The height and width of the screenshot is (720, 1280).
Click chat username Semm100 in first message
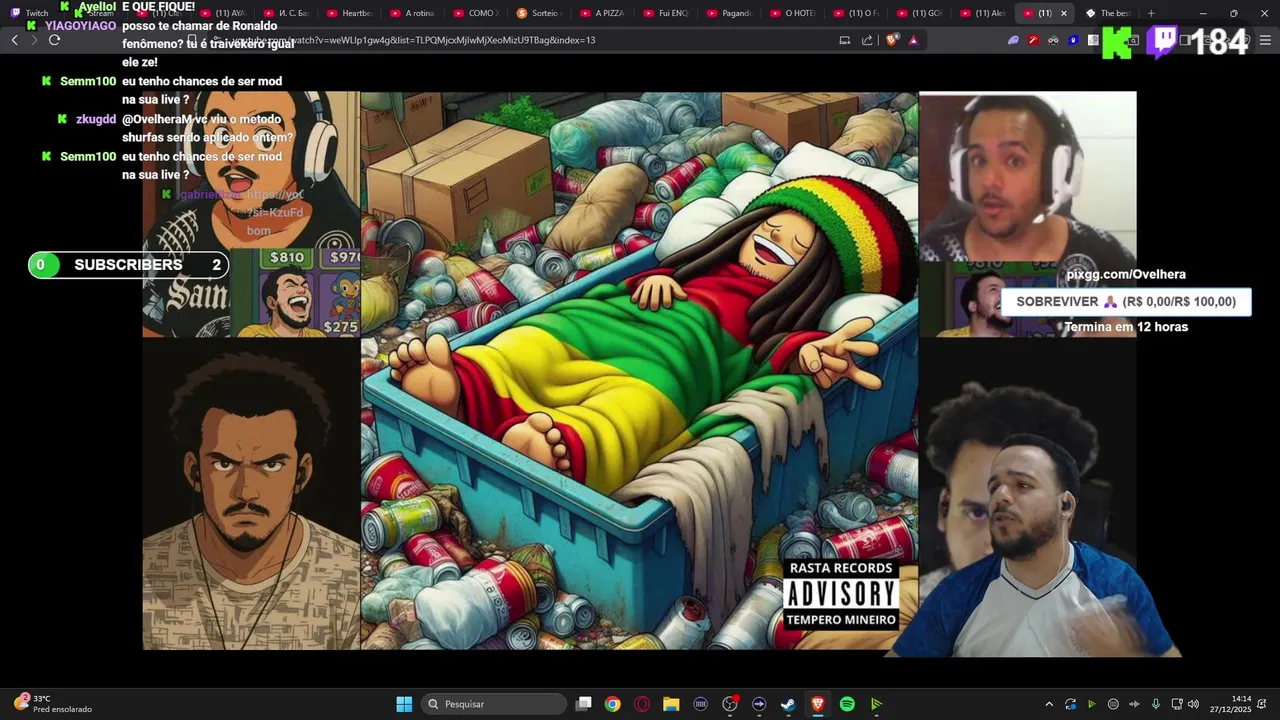tap(88, 81)
